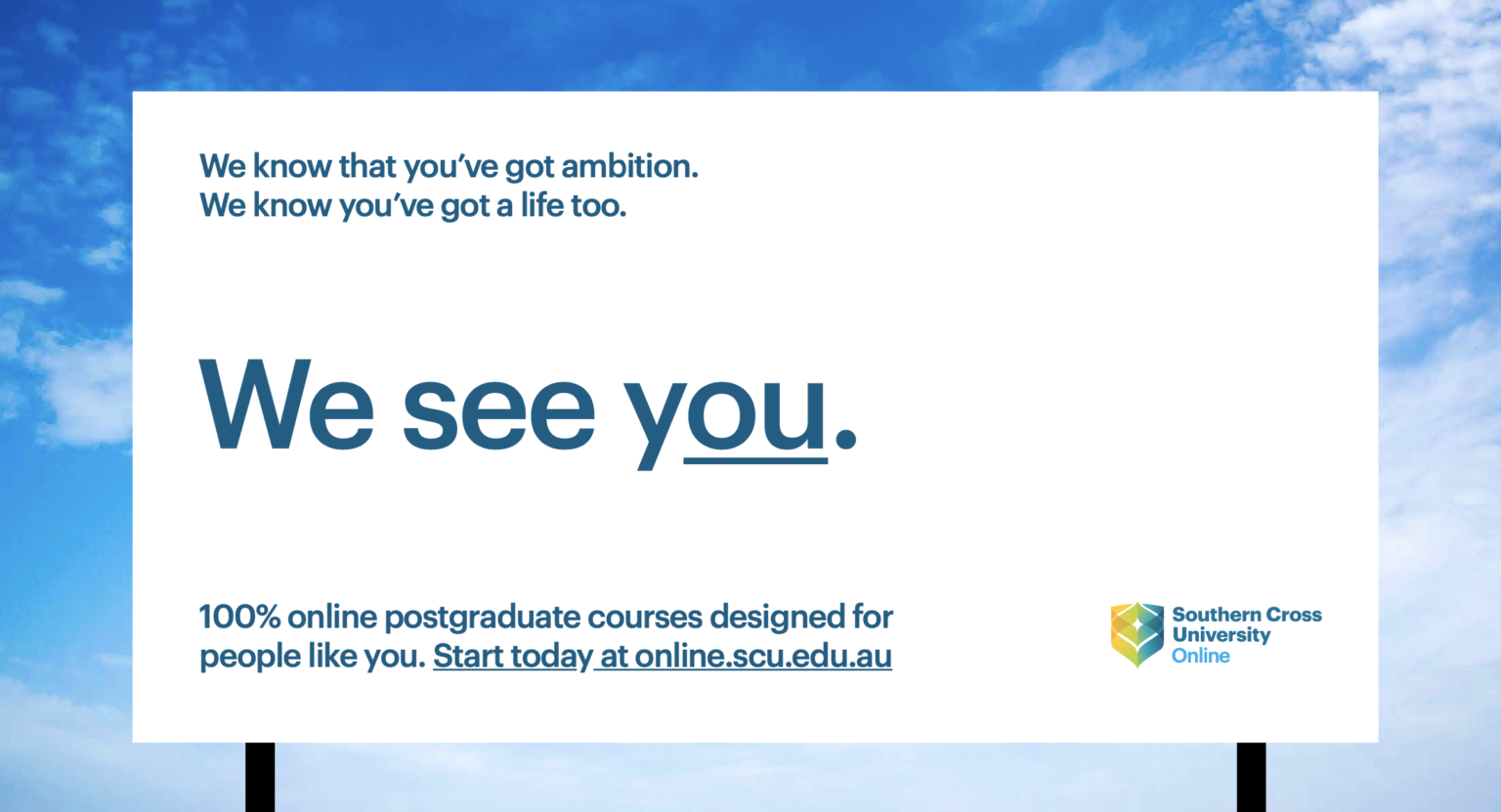The width and height of the screenshot is (1501, 812).
Task: Select the line 'We know that you've got ambition.'
Action: (449, 167)
